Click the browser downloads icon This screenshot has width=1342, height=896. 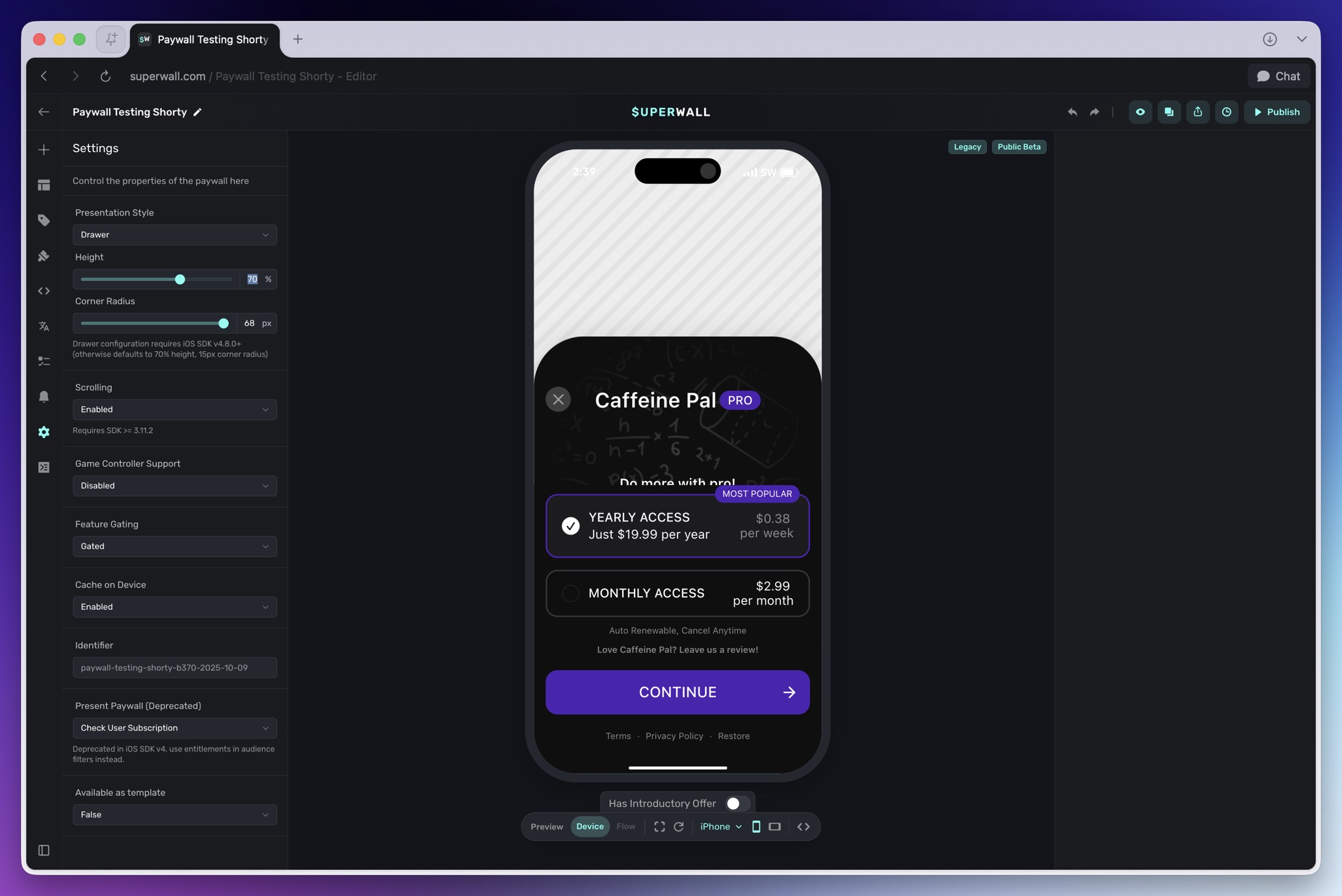pos(1270,39)
